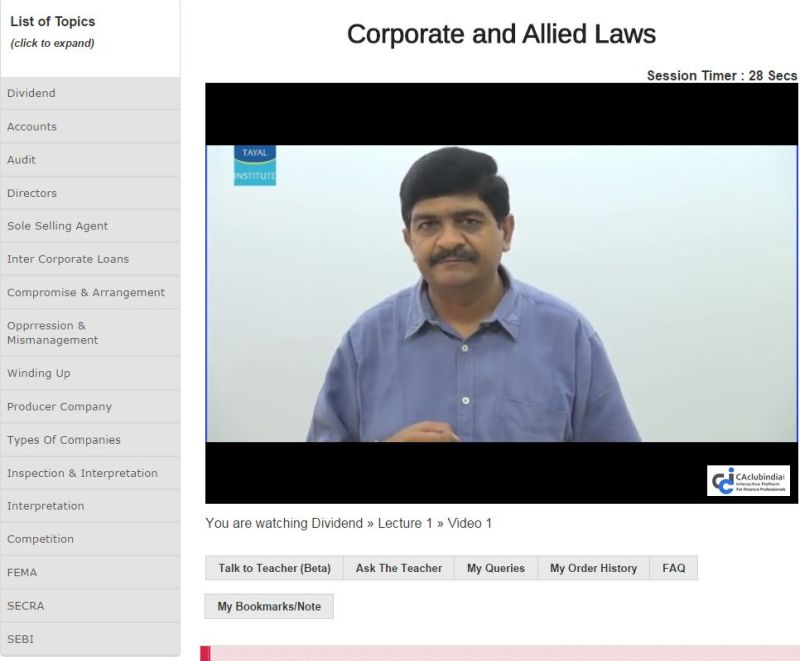
Task: Expand Compromise & Arrangement topic
Action: pos(90,293)
